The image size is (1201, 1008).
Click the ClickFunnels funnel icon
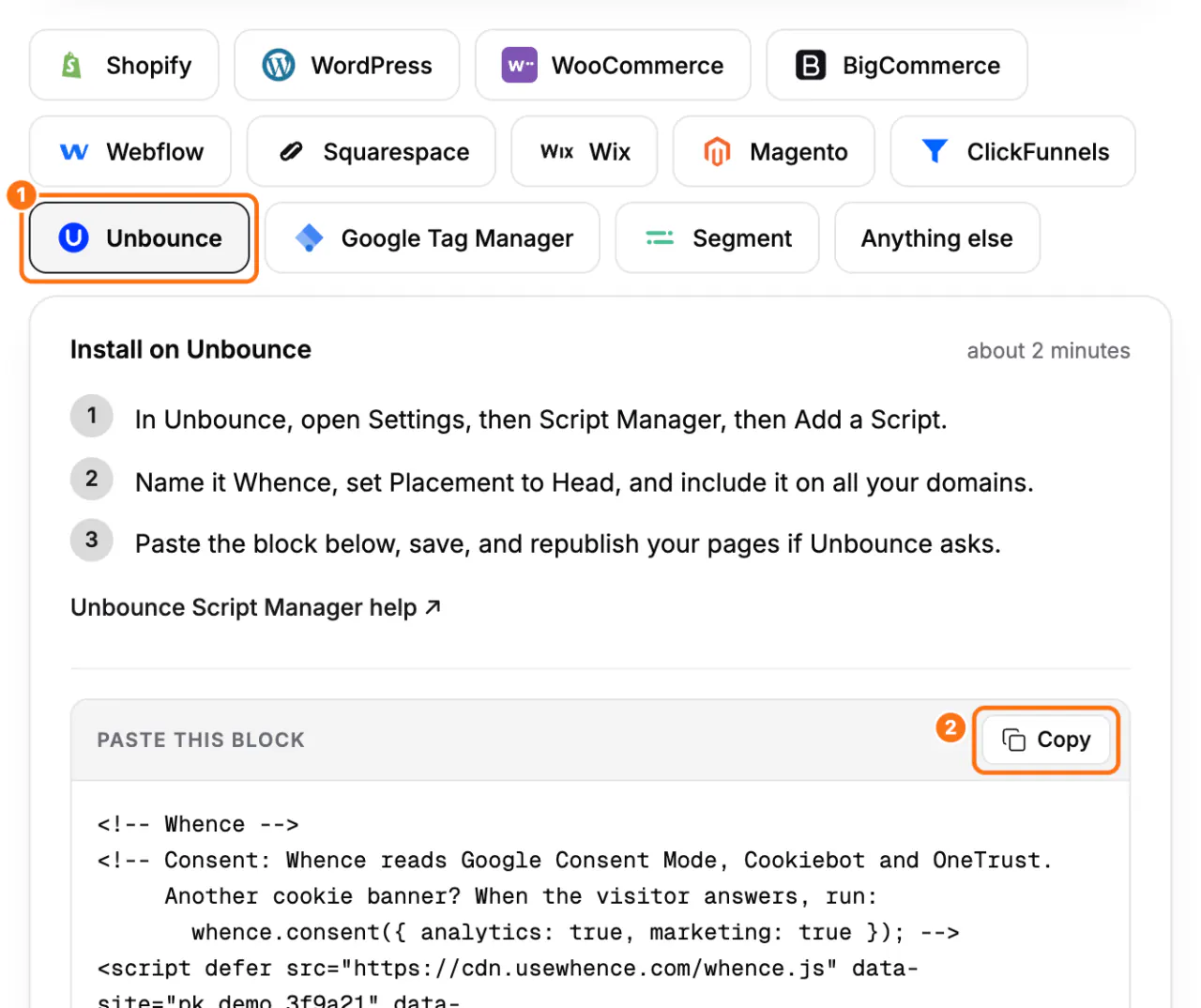(x=935, y=151)
